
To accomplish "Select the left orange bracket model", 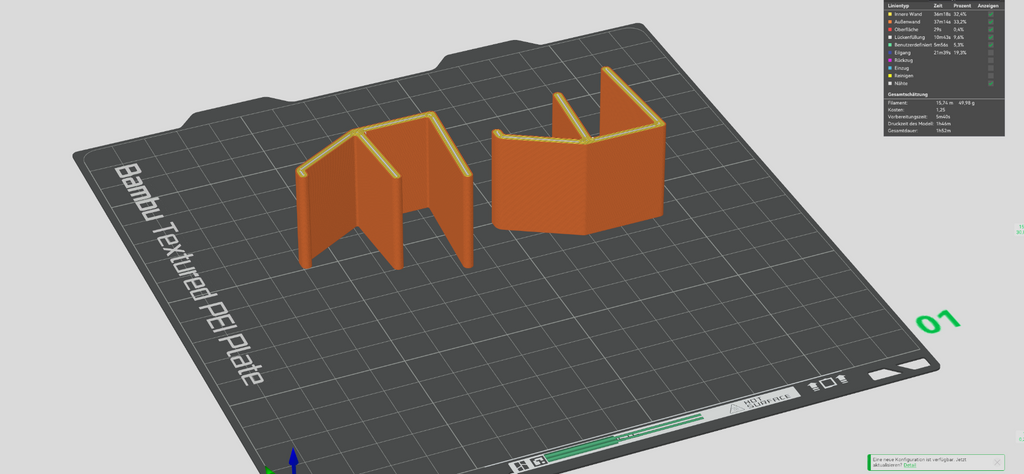I will point(385,189).
